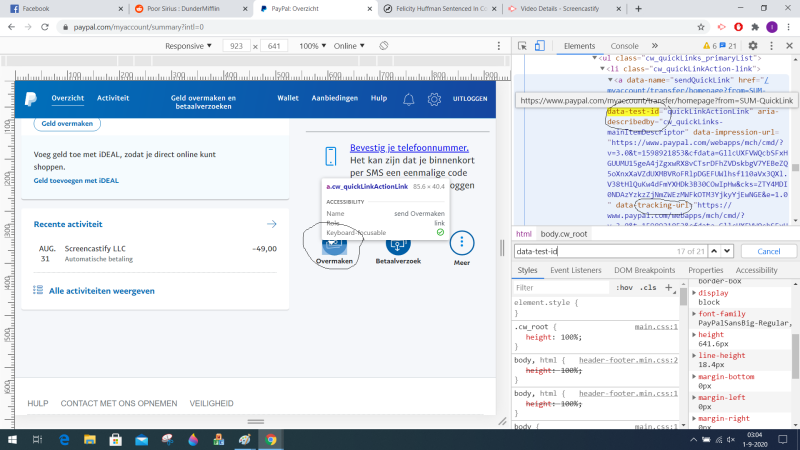Click the data-test-id search field
The height and width of the screenshot is (450, 800).
pyautogui.click(x=590, y=251)
